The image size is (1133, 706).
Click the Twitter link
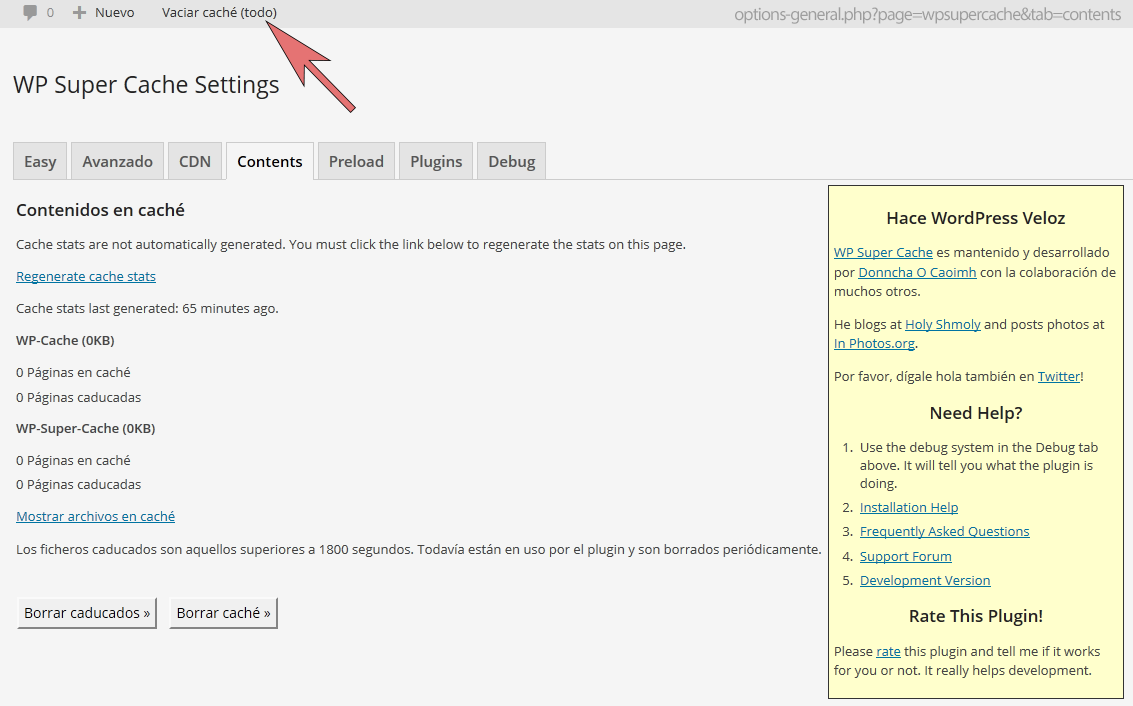point(1059,376)
